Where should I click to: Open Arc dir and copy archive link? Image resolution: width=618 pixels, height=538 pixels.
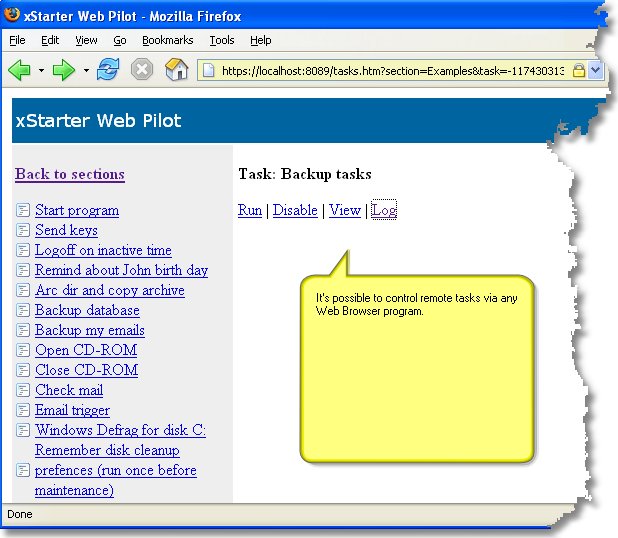[x=110, y=290]
